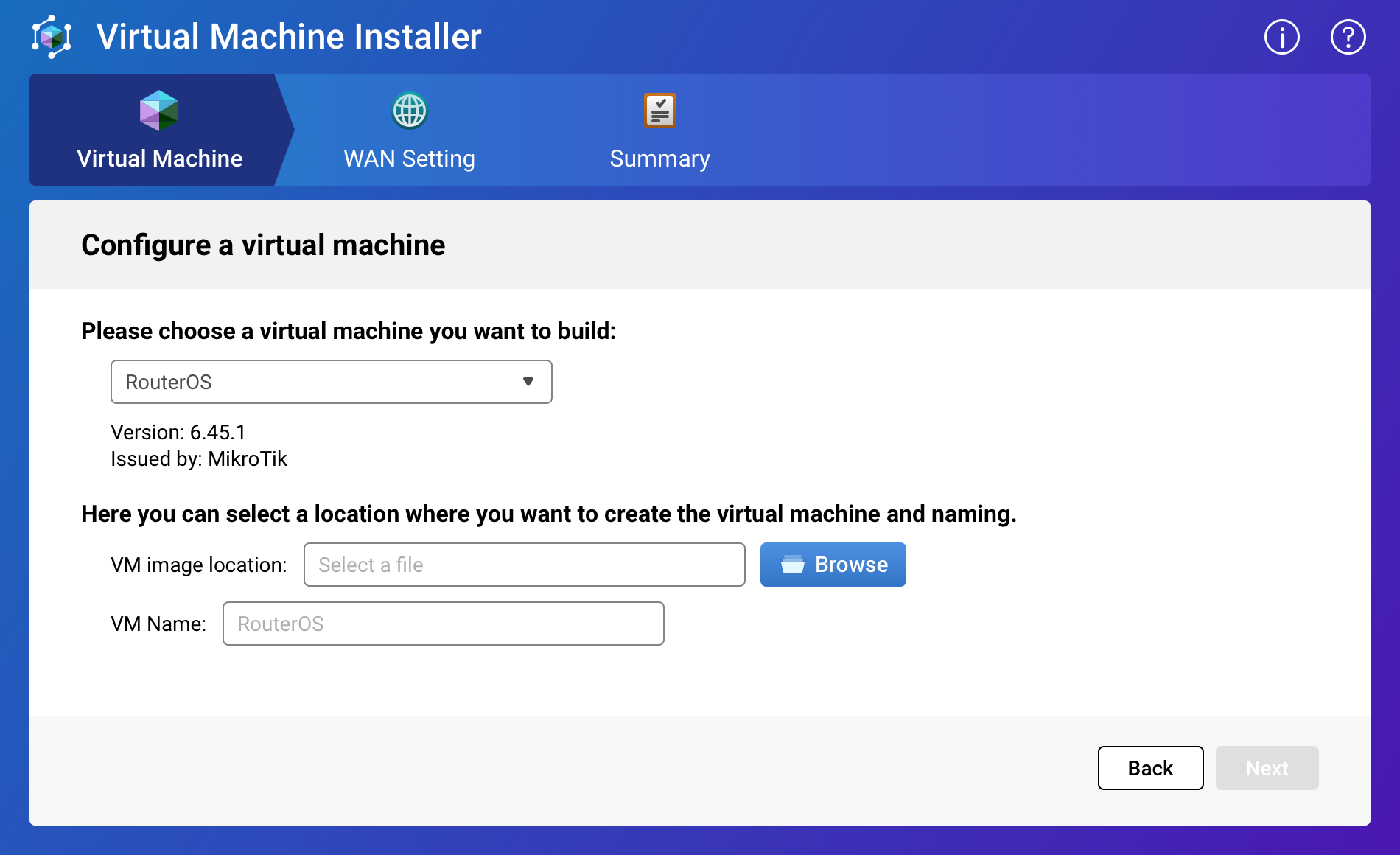Click the 'VM Name:' label
Screen dimensions: 1400x855
tap(158, 624)
